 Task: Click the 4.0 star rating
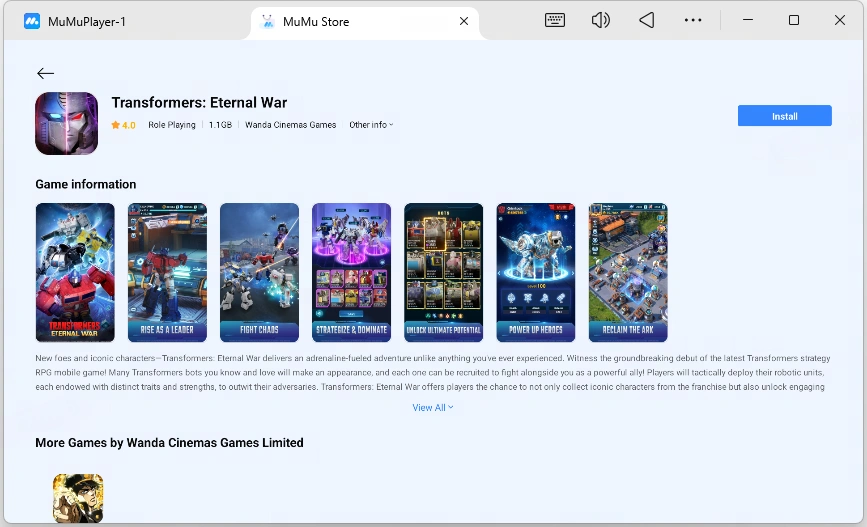(123, 125)
